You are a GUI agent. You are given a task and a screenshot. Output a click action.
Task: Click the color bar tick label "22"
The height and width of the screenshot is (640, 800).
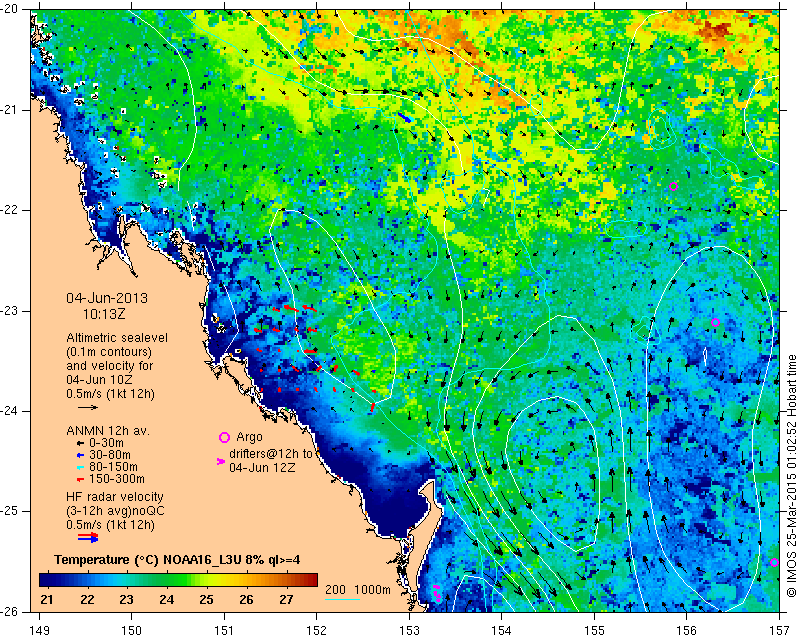[x=87, y=599]
